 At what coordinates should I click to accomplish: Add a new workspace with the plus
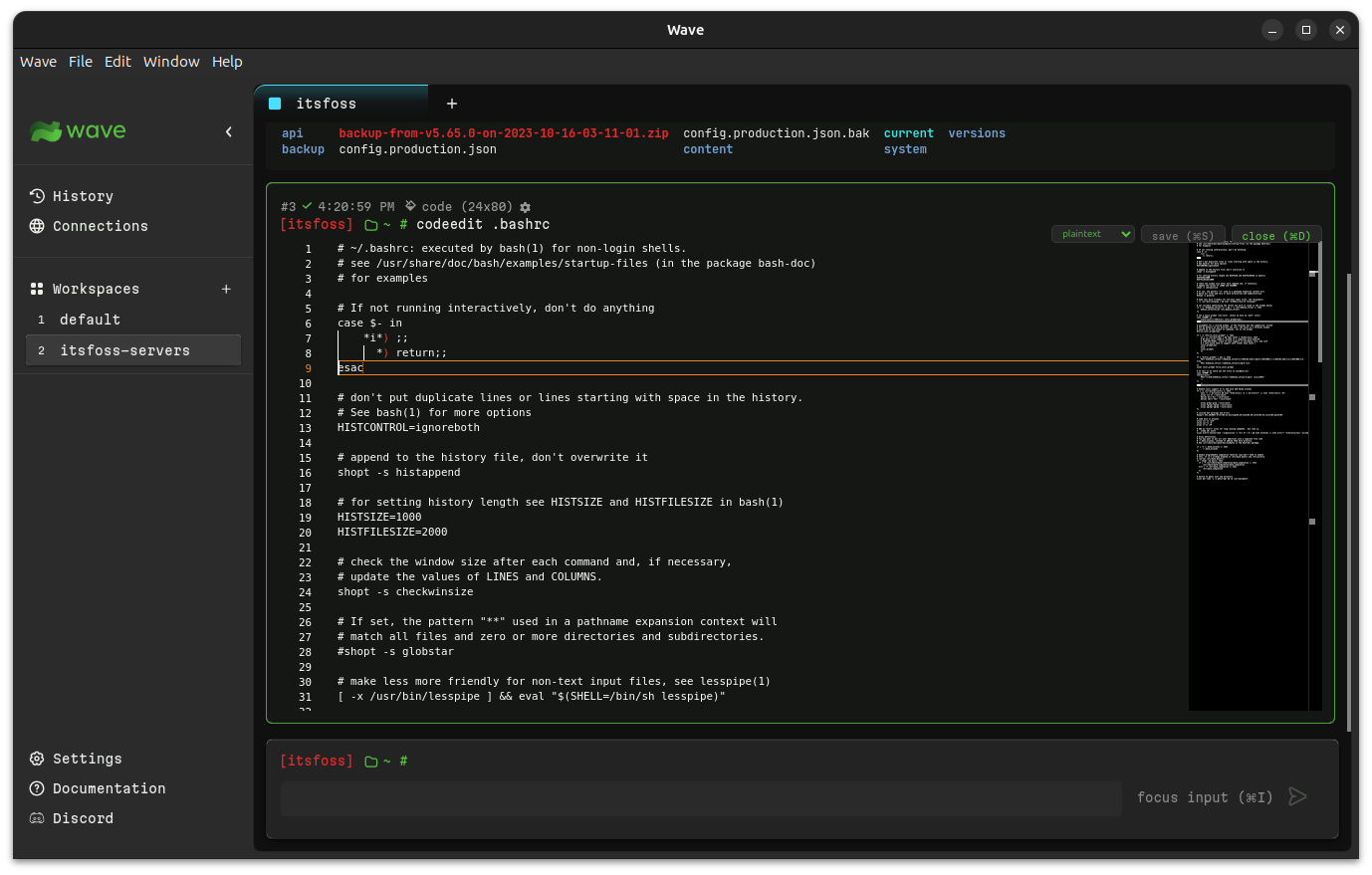(226, 289)
